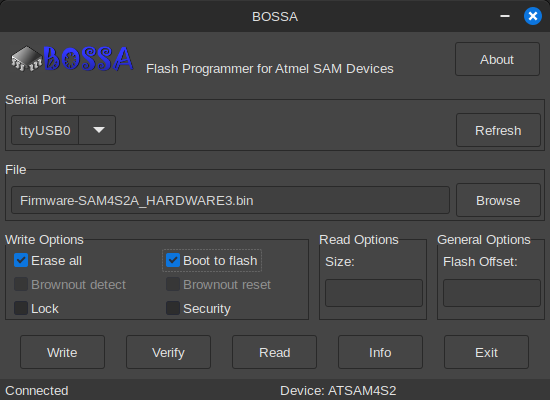Click the Flash Programmer for Atmel SAM Devices text
550x400 pixels.
[x=270, y=69]
